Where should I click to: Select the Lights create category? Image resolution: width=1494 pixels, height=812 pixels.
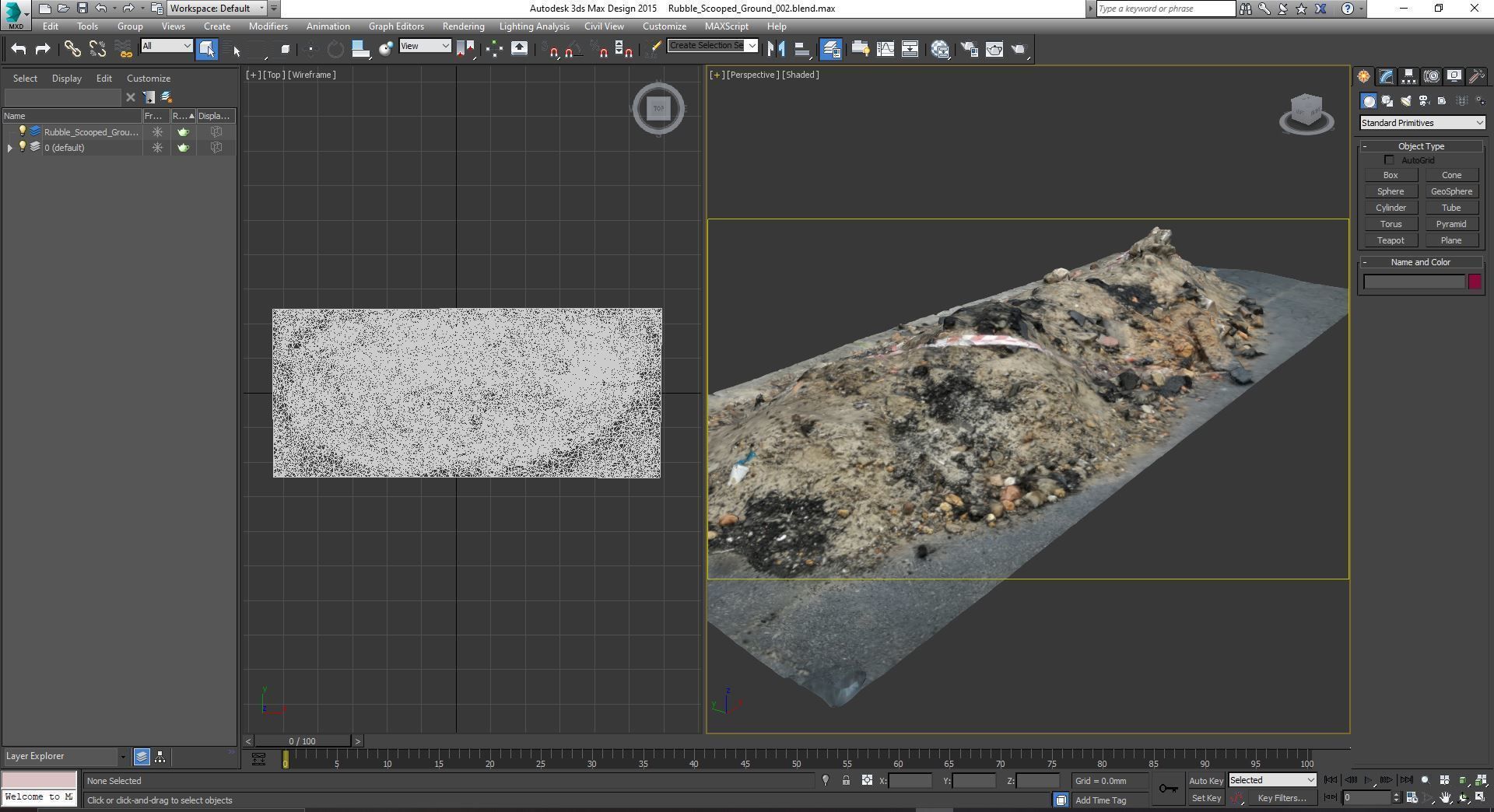pos(1405,101)
